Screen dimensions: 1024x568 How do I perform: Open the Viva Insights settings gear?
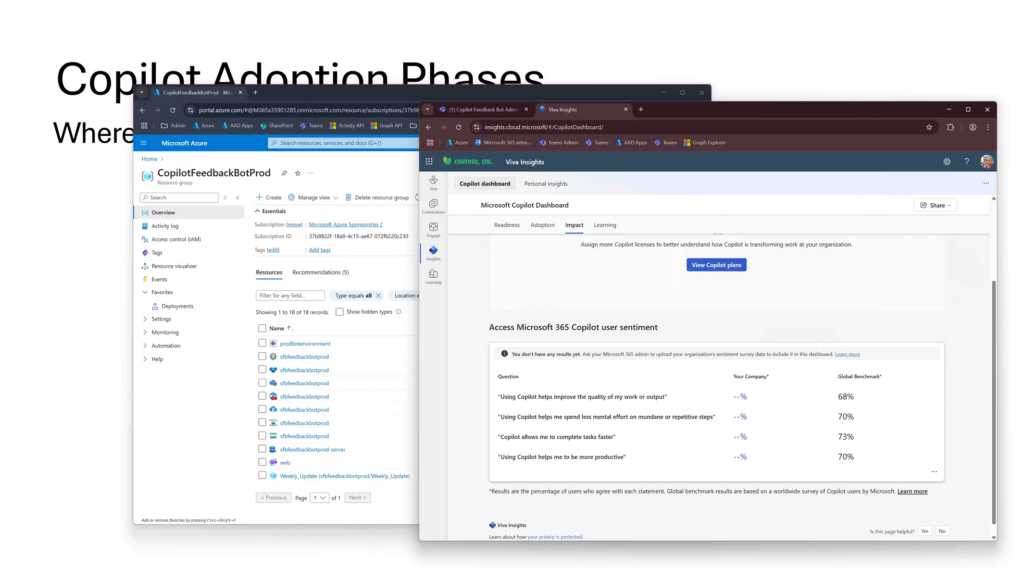click(947, 162)
